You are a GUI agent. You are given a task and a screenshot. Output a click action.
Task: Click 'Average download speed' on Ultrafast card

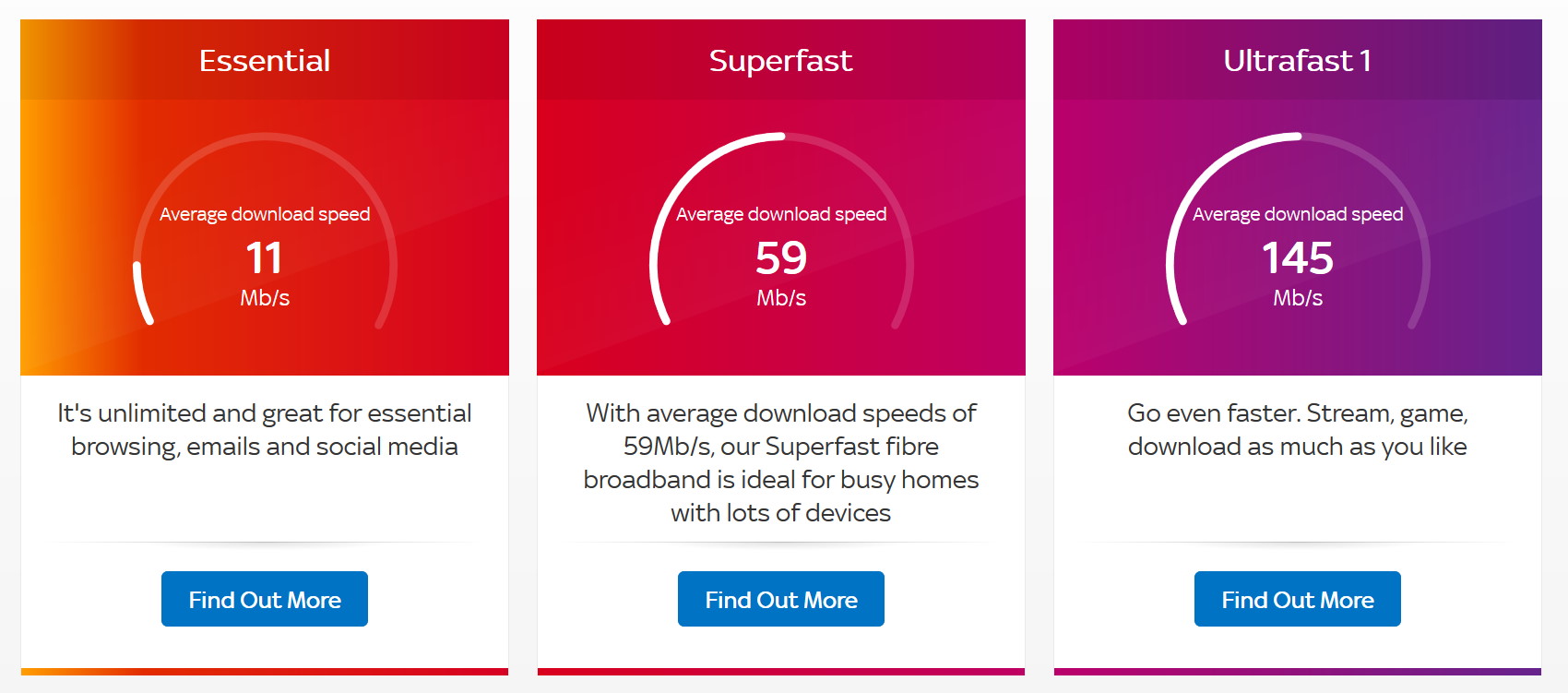(x=1297, y=213)
